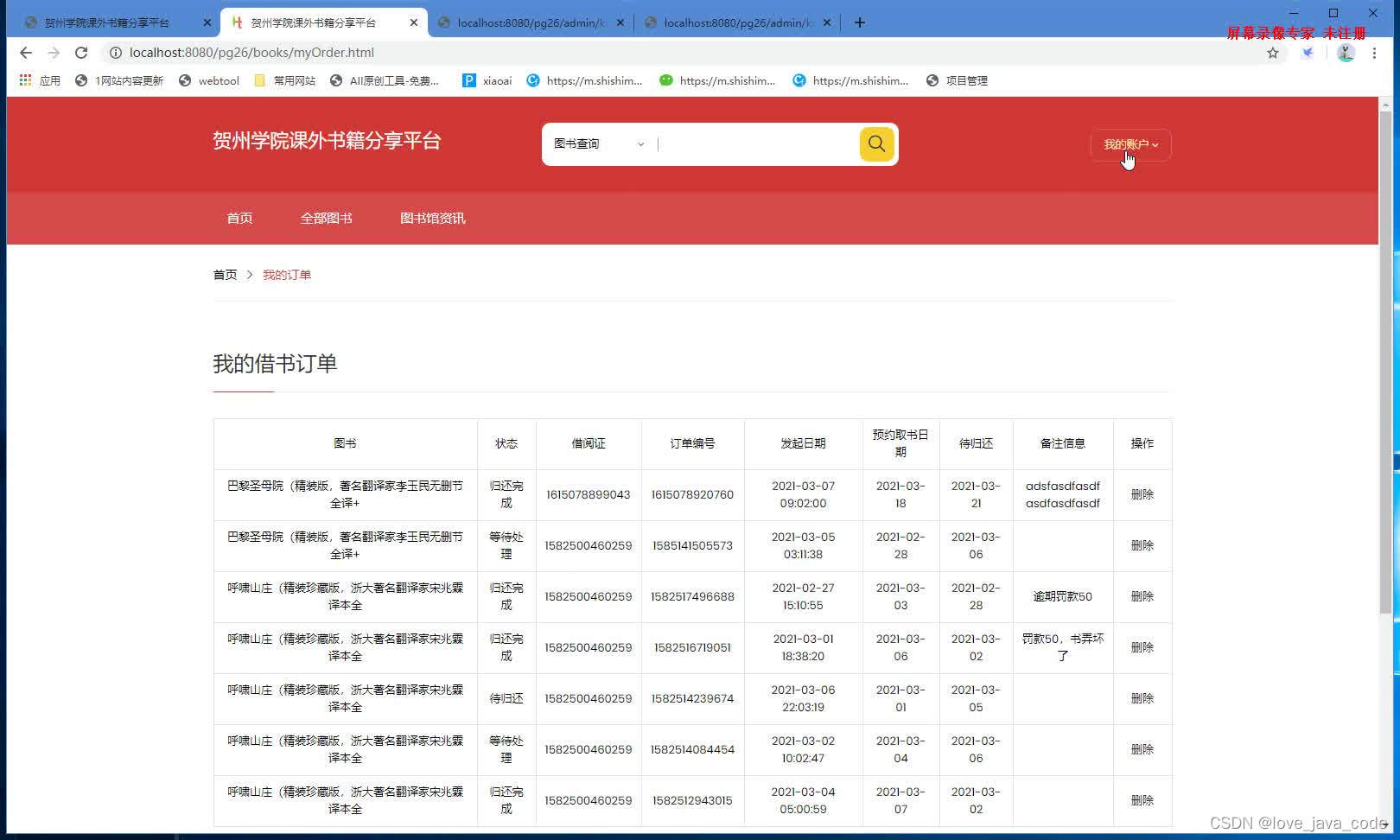This screenshot has width=1400, height=840.
Task: Open 图书馆资讯 in the navigation bar
Action: click(432, 218)
